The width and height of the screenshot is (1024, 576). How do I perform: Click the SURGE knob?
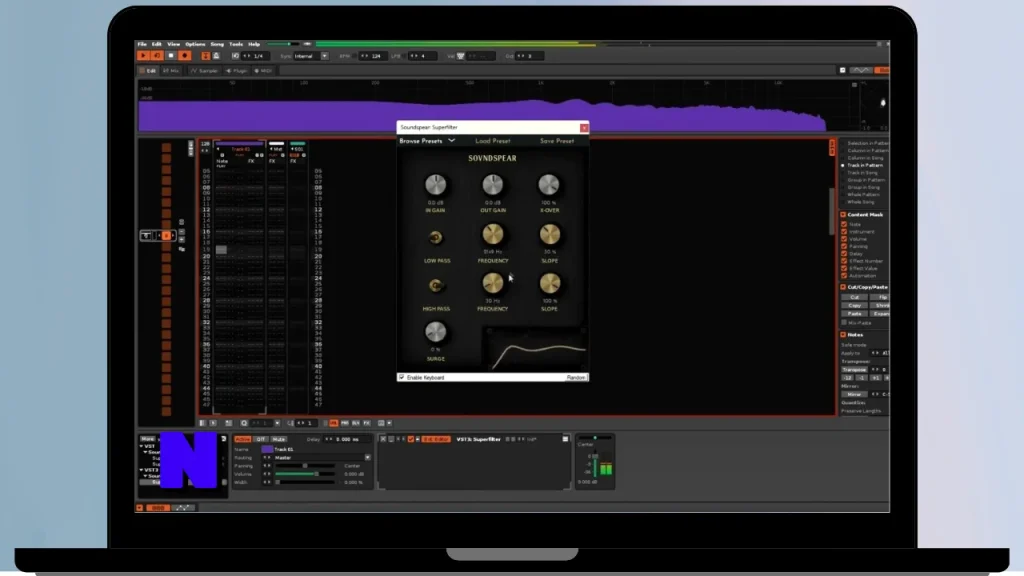click(x=436, y=332)
